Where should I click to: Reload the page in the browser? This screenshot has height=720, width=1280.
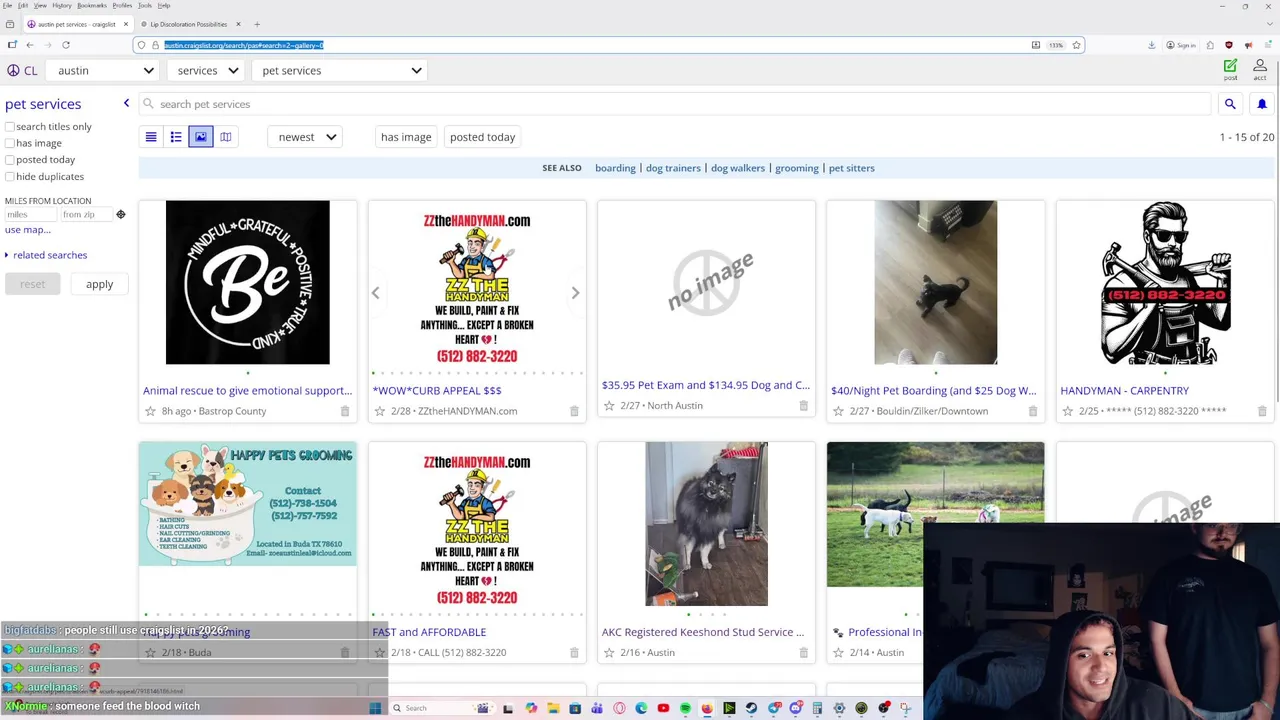point(66,45)
